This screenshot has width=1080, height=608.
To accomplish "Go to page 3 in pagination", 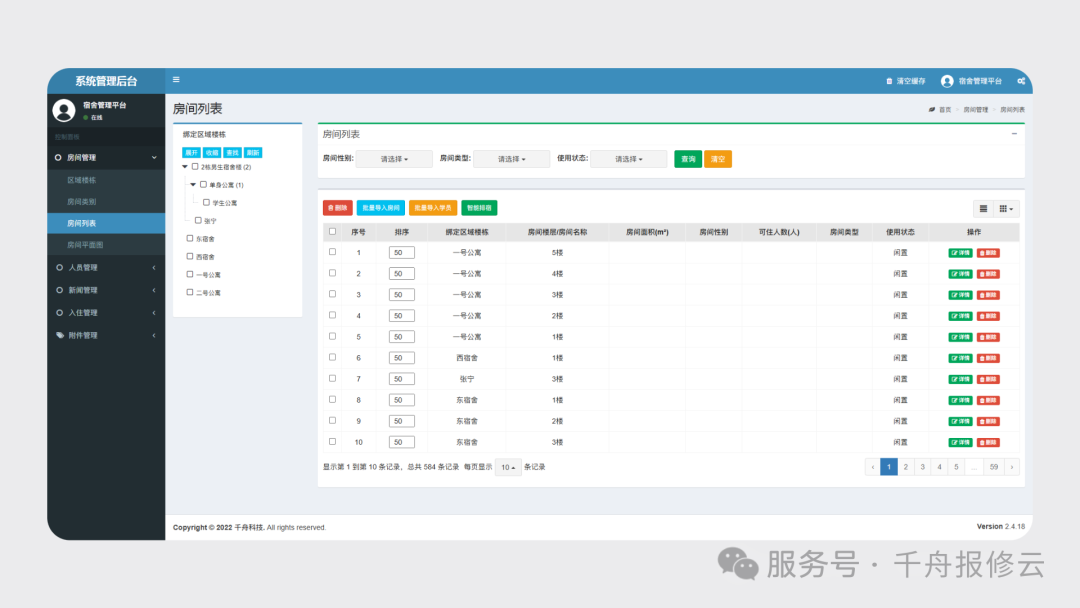I will coord(922,466).
